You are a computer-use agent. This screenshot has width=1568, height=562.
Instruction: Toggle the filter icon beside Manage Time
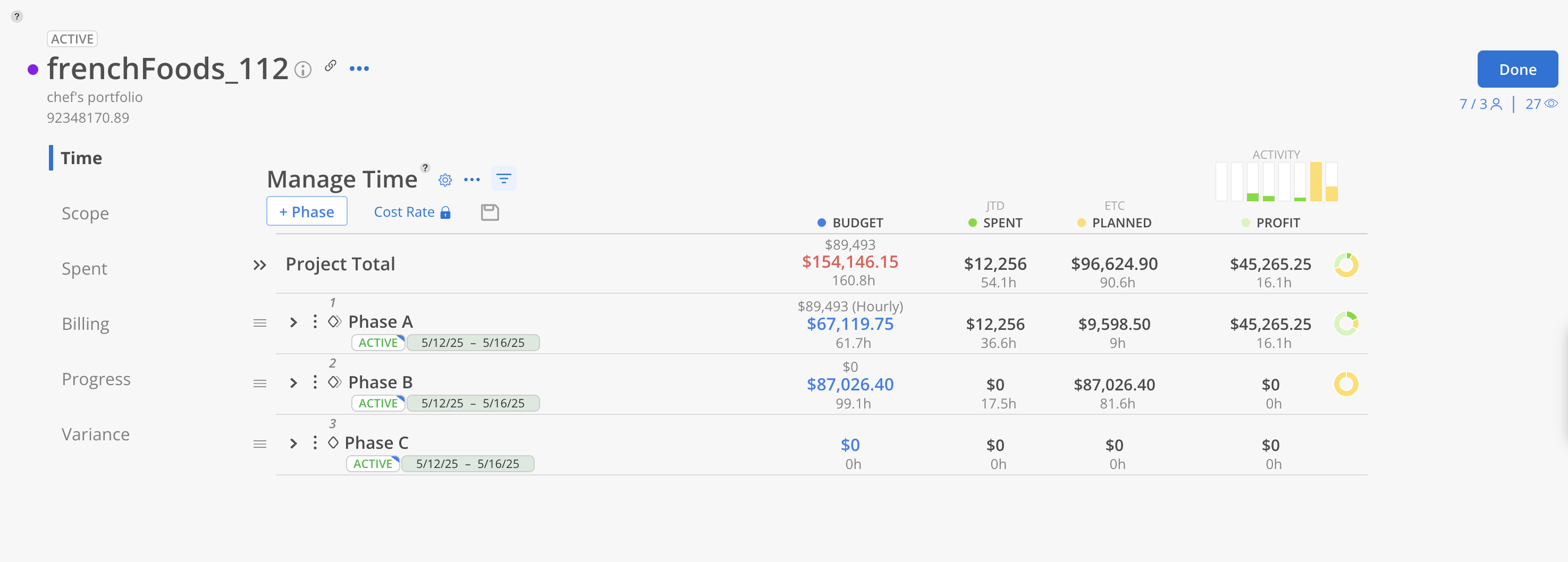click(503, 179)
